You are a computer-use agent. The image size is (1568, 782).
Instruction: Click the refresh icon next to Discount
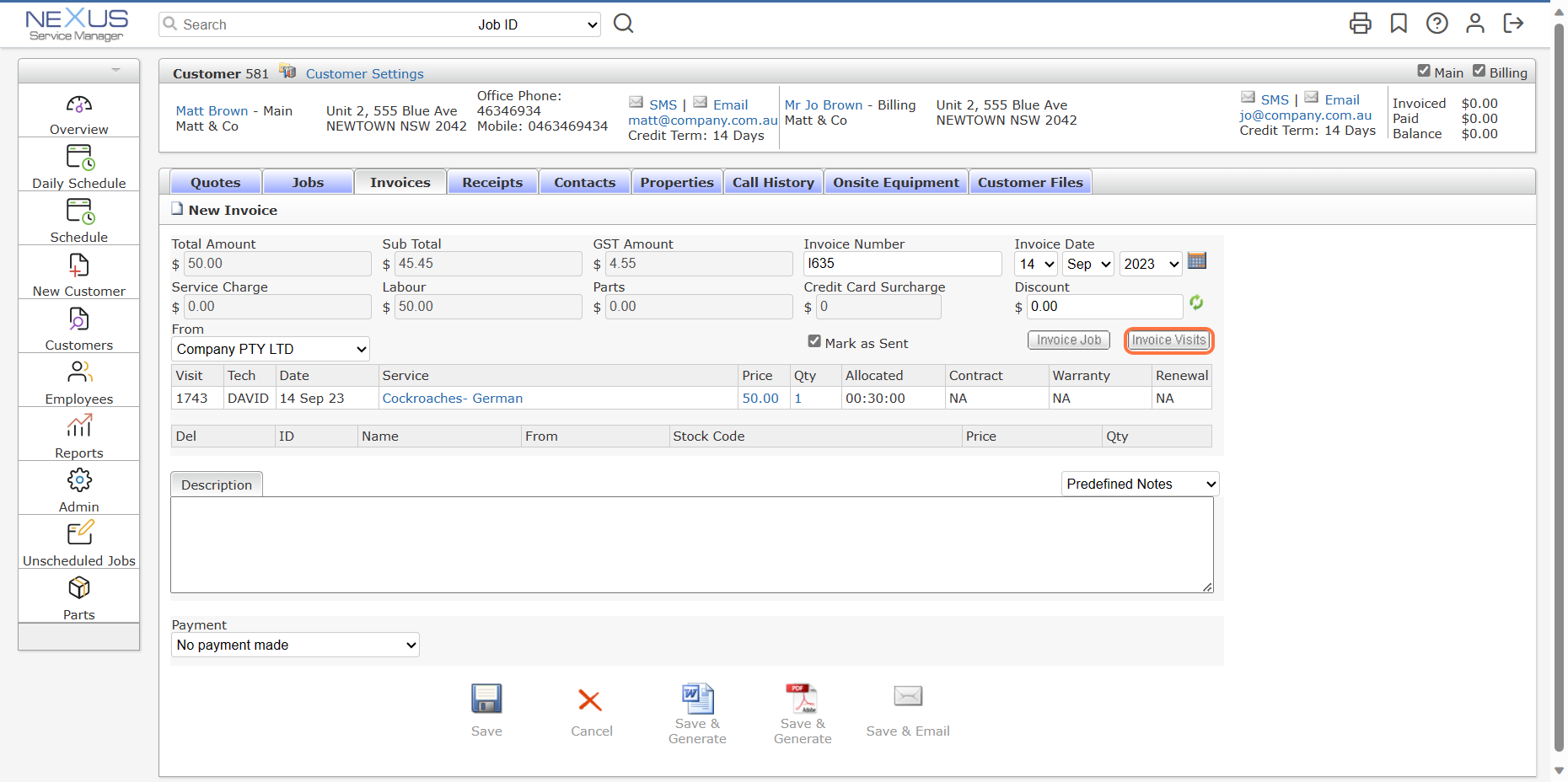[1196, 303]
